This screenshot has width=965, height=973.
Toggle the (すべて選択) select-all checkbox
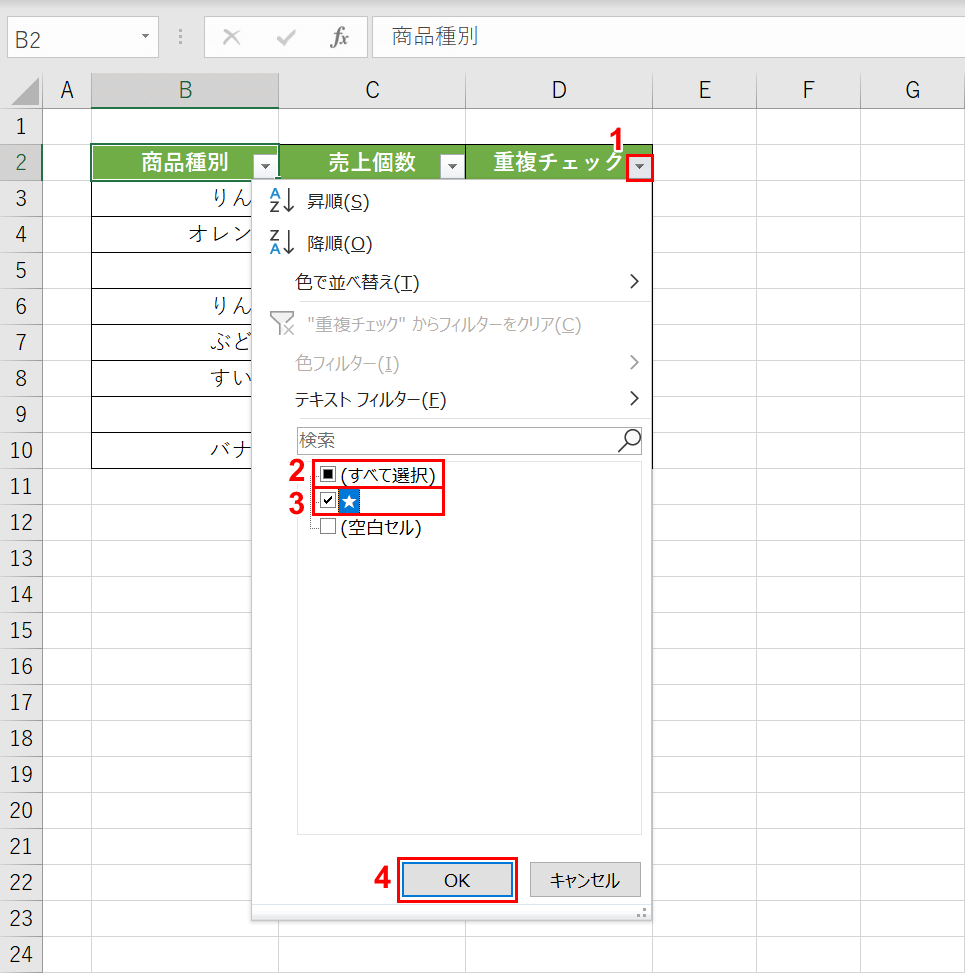tap(328, 473)
